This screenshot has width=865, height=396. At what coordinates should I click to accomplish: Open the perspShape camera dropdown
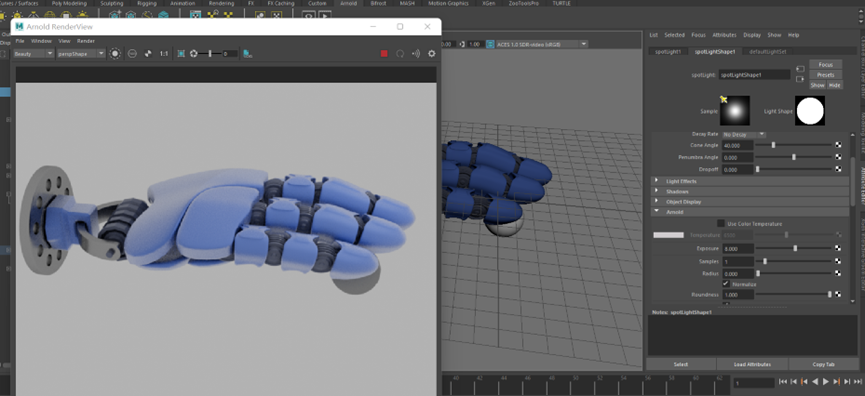coord(81,53)
